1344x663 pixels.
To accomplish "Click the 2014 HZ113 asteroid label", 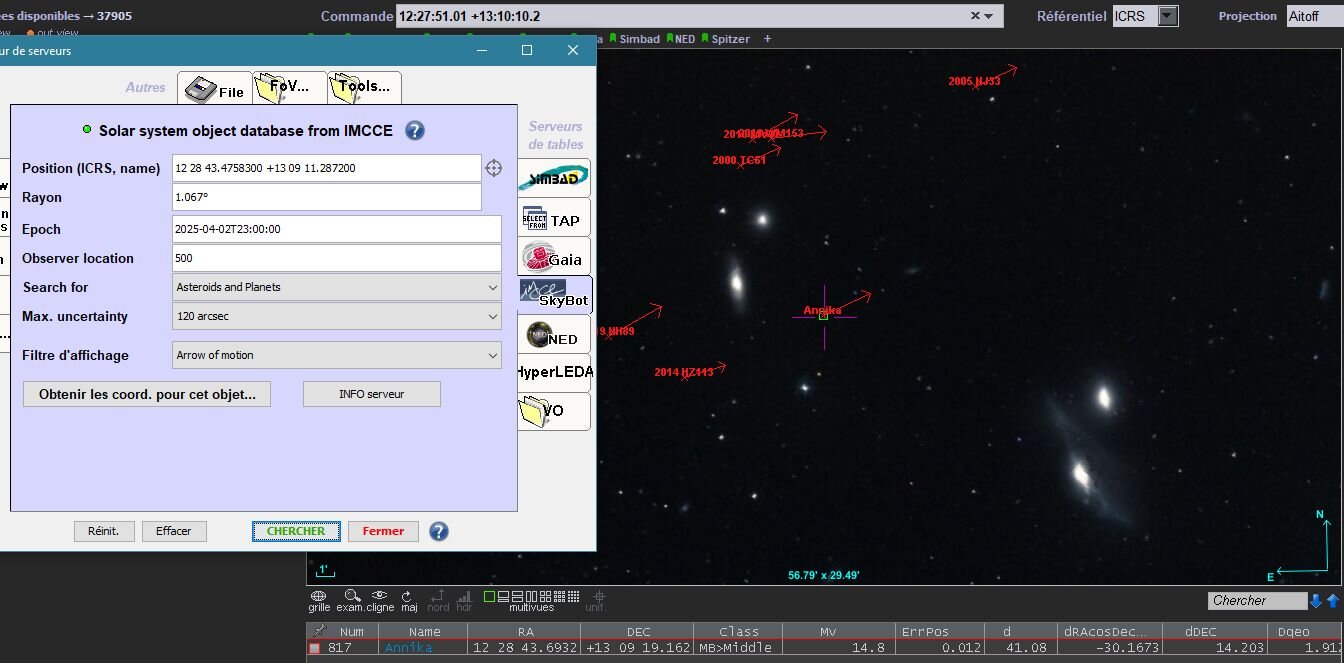I will 684,372.
